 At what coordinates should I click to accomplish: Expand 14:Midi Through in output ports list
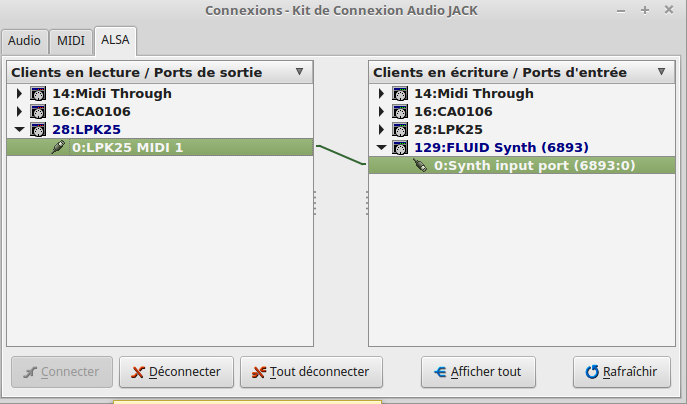click(x=20, y=93)
